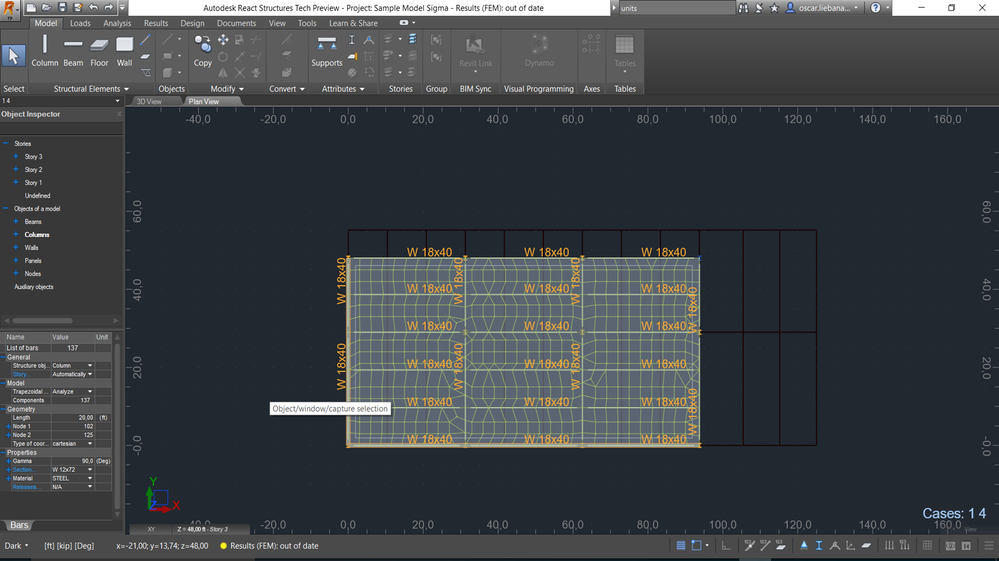This screenshot has width=999, height=561.
Task: Open the Dark theme dropdown
Action: [x=17, y=546]
